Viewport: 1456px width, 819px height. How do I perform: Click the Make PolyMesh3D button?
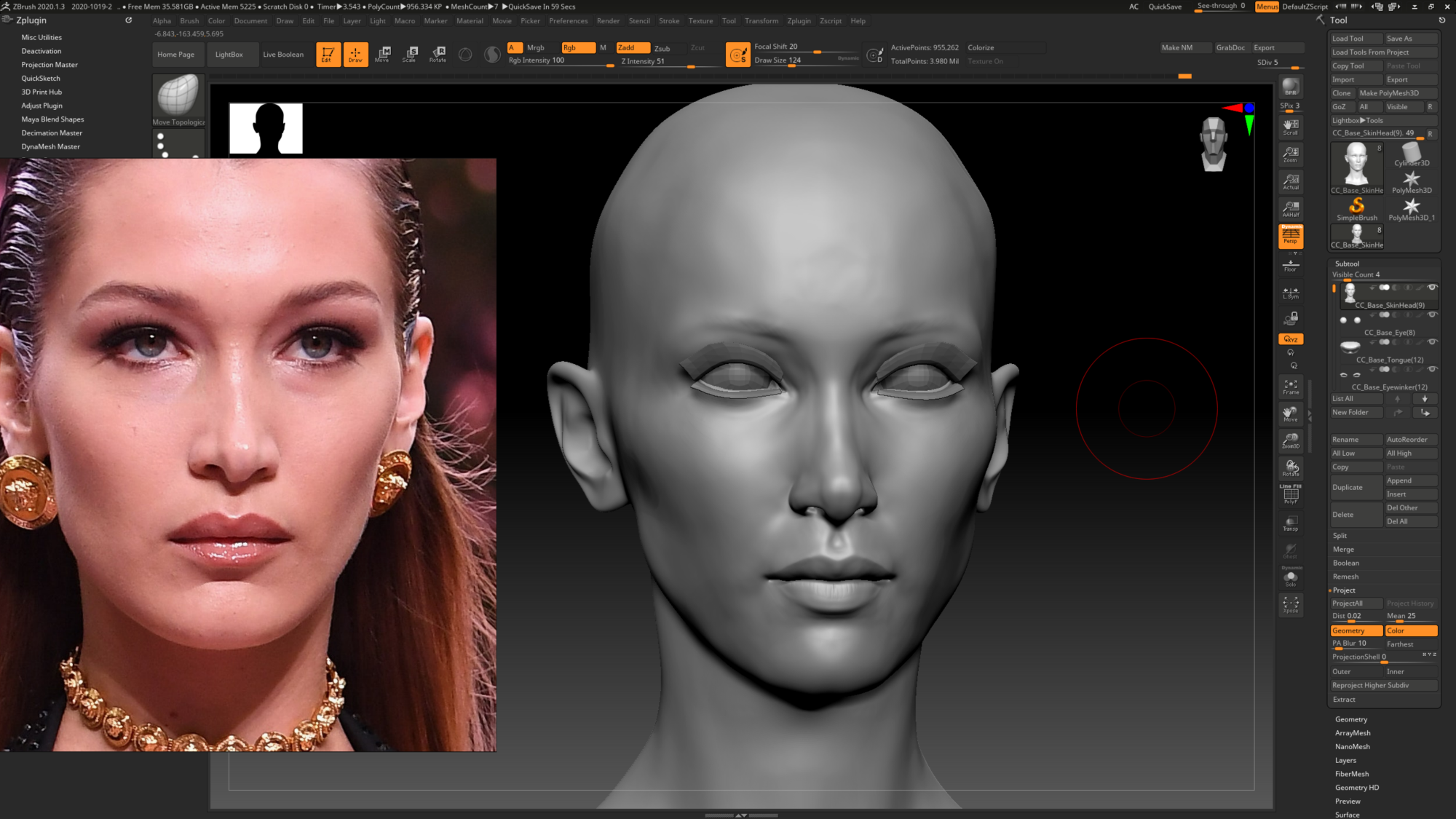1396,93
